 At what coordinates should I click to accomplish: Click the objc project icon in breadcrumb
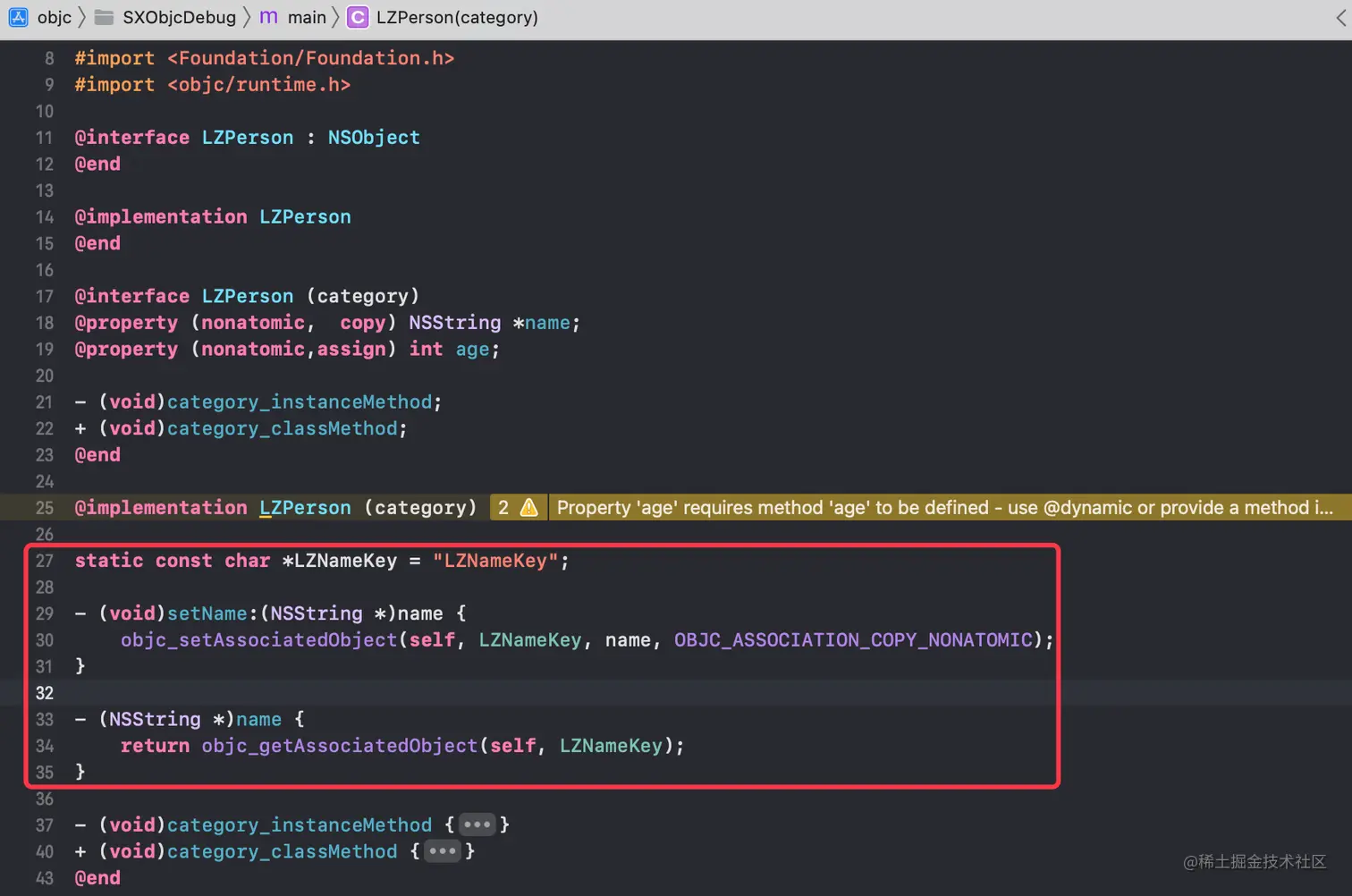pos(19,17)
